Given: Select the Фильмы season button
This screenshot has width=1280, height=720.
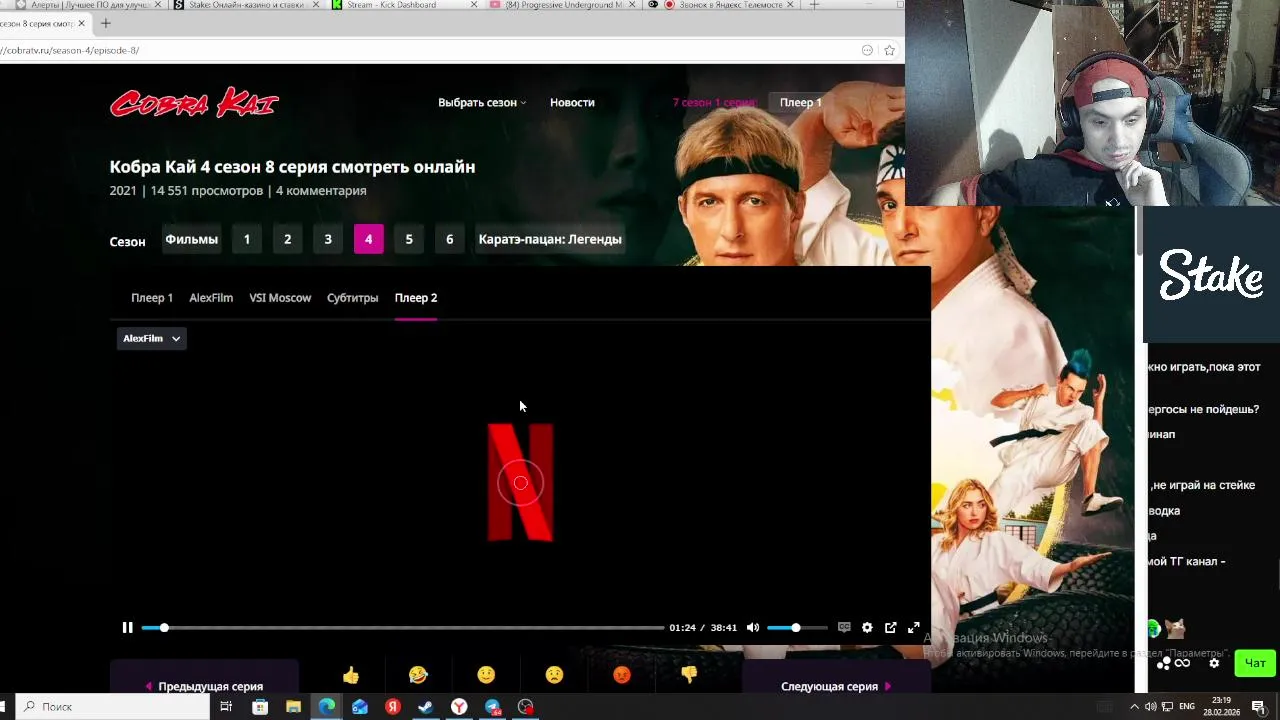Looking at the screenshot, I should (191, 239).
